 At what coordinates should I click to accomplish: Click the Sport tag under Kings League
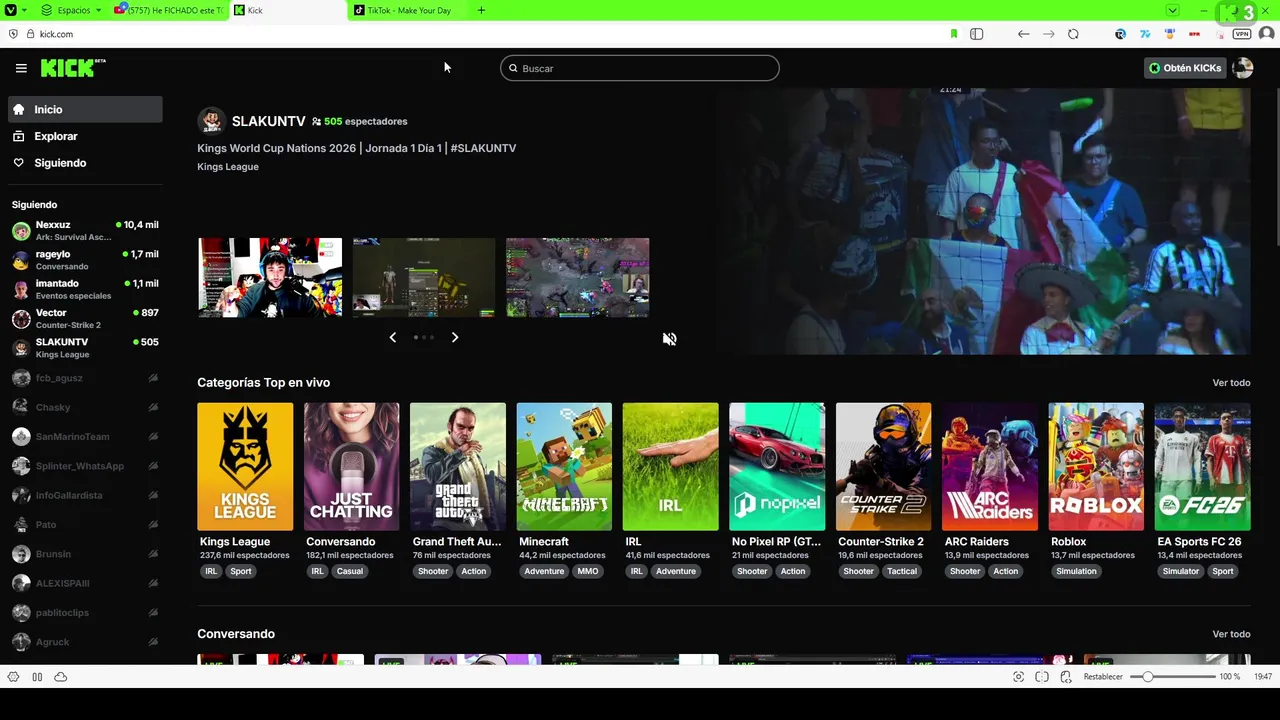coord(241,571)
